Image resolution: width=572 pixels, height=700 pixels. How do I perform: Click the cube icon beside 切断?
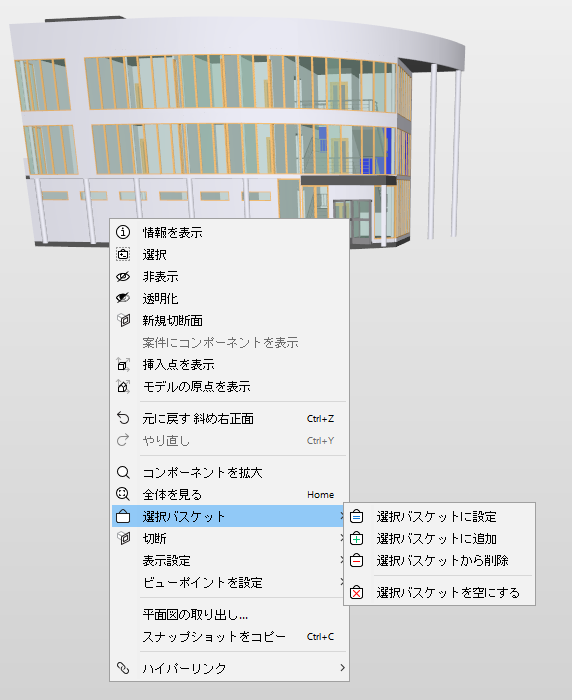[123, 538]
